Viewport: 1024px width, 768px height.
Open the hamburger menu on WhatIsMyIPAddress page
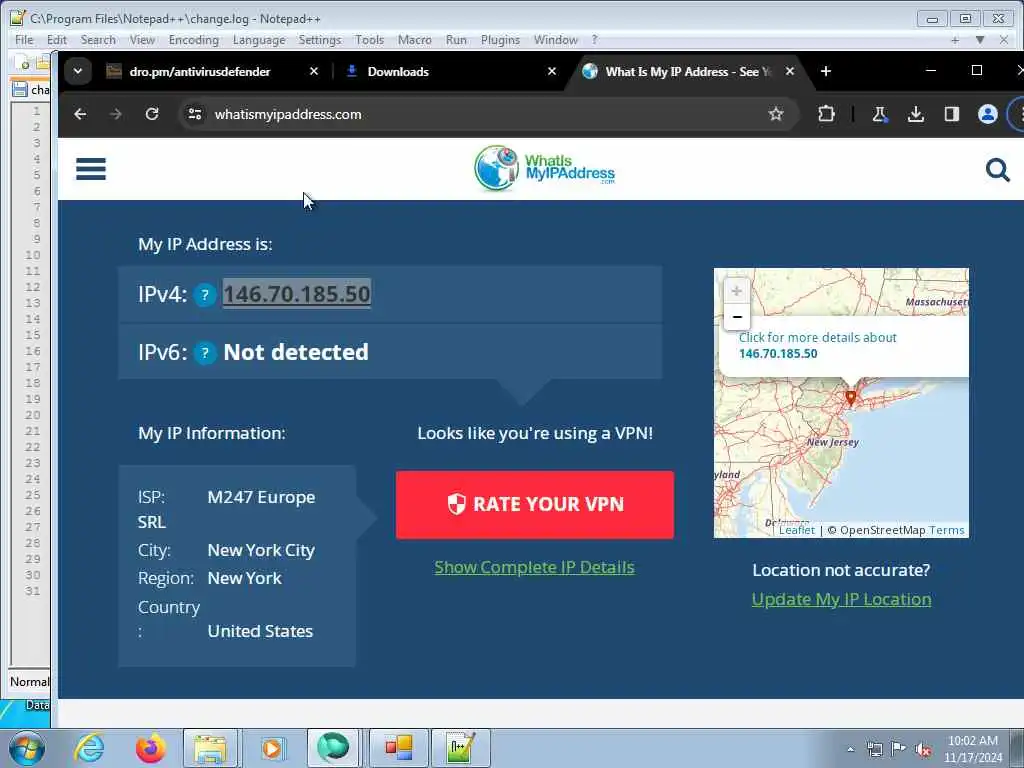[91, 168]
